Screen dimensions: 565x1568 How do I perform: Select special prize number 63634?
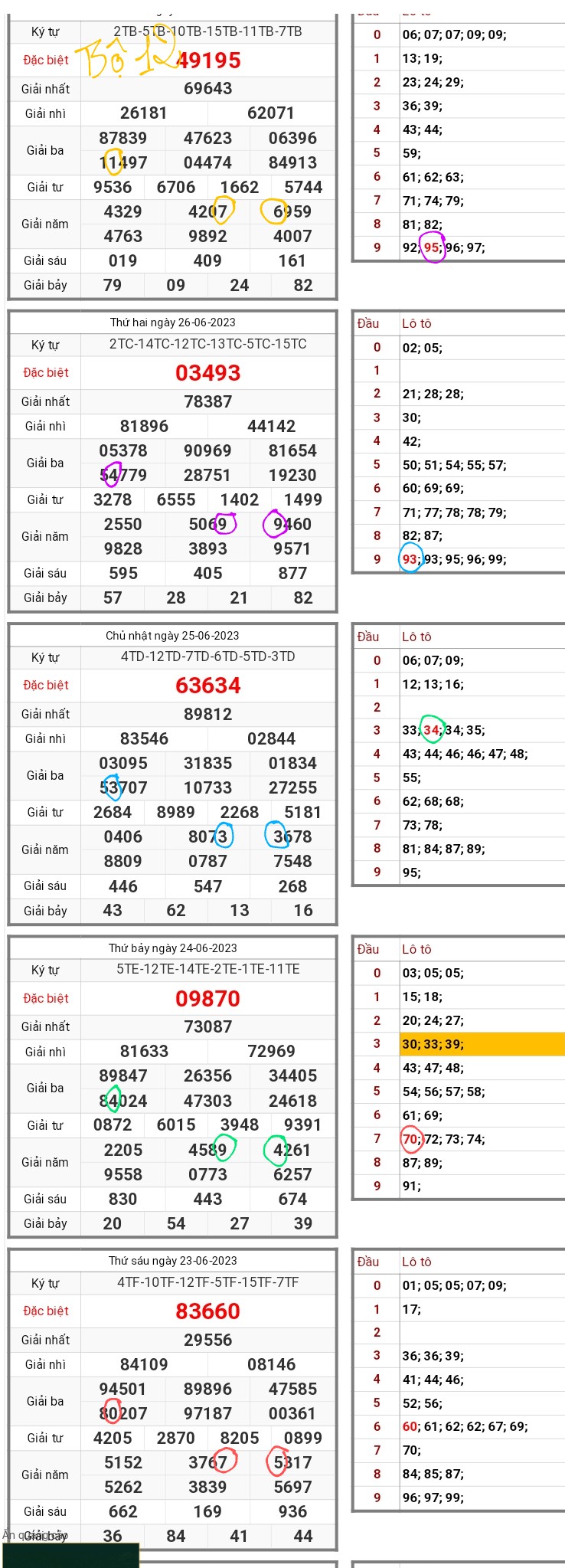pos(208,686)
